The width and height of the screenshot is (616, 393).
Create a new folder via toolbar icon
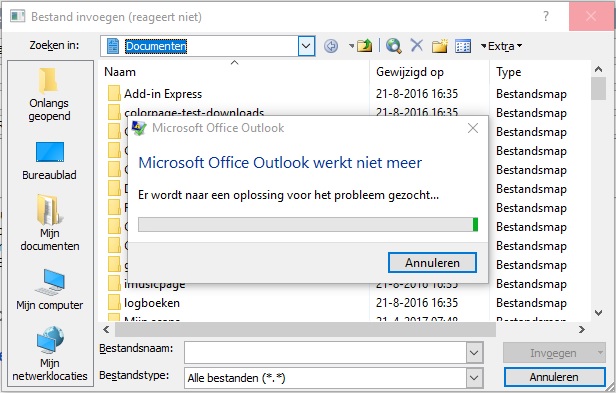pos(440,46)
